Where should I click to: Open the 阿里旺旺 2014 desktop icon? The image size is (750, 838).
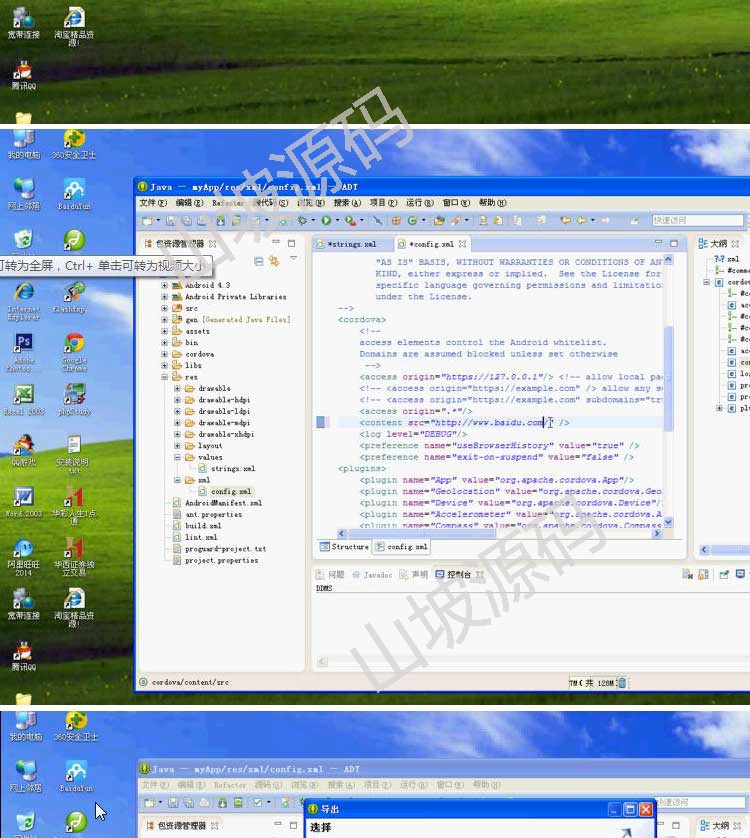click(x=24, y=557)
